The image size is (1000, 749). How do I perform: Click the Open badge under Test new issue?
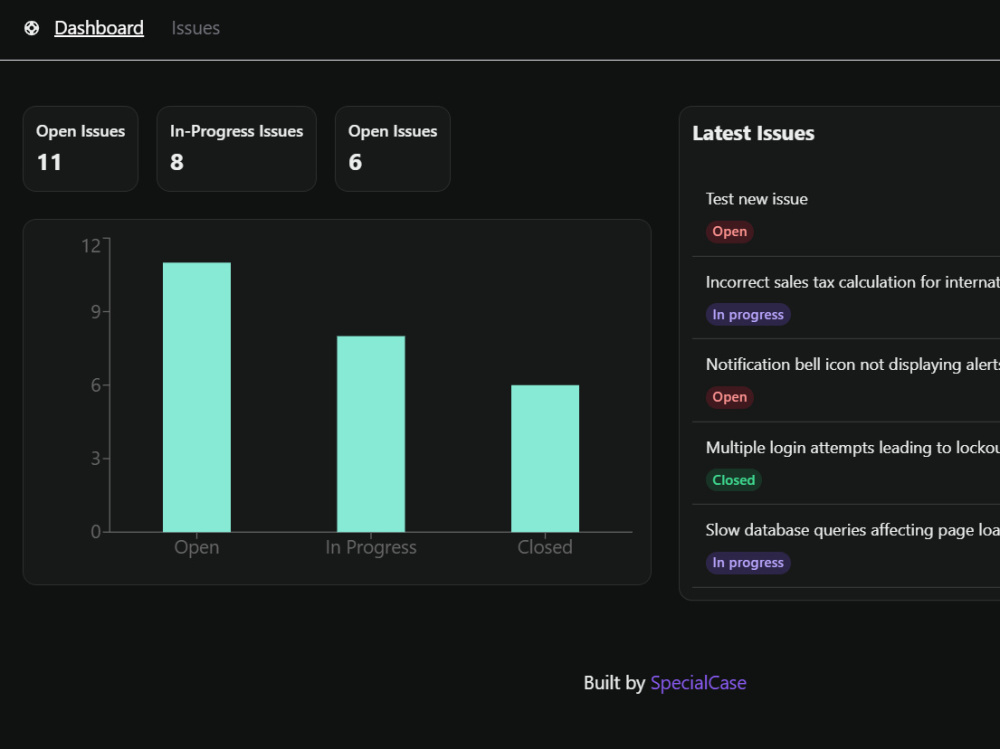pos(729,231)
